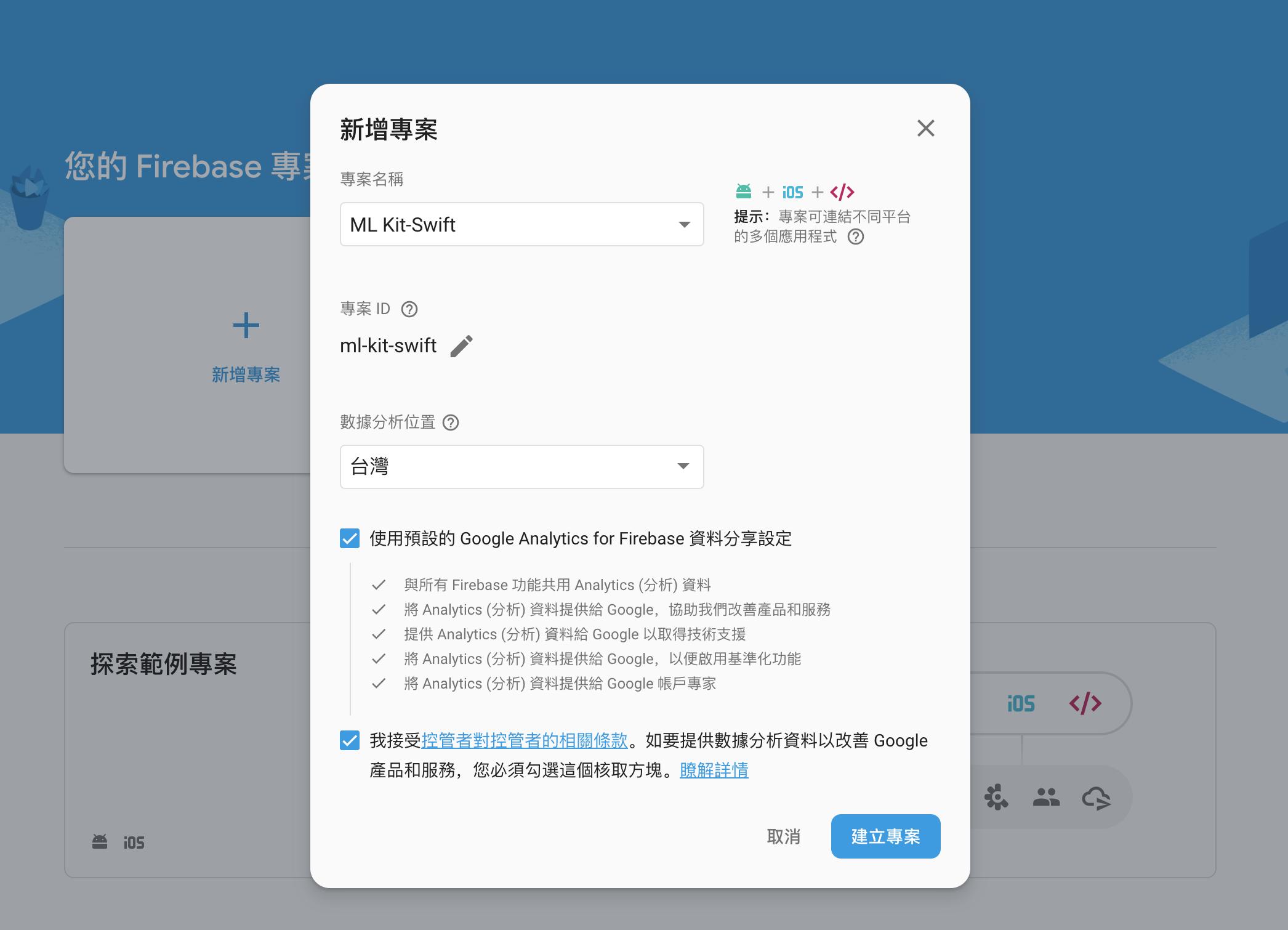Click the cloud icon in background feature row
Viewport: 1288px width, 930px height.
pyautogui.click(x=1097, y=798)
